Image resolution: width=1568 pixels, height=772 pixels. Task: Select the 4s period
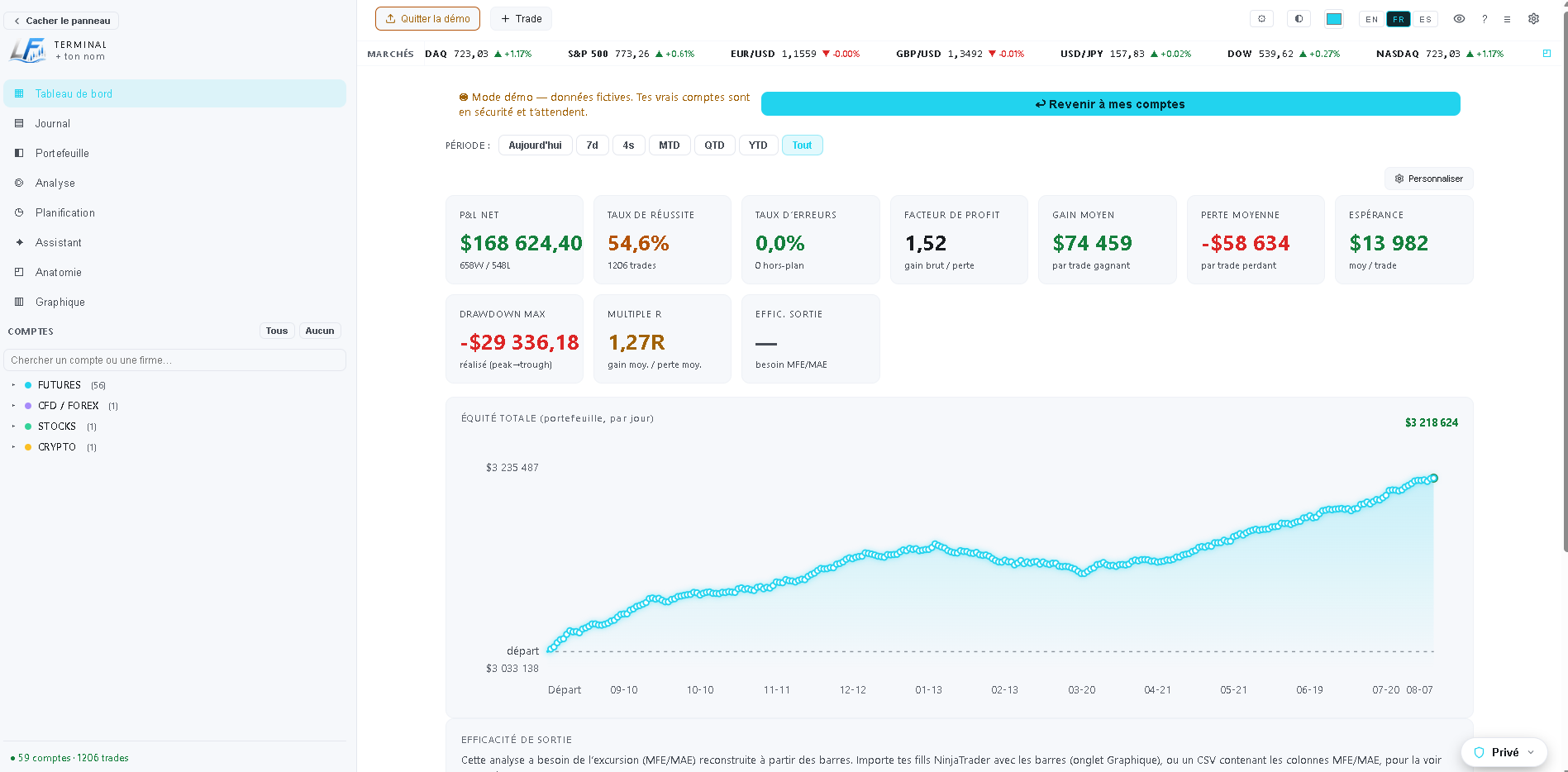(x=628, y=145)
